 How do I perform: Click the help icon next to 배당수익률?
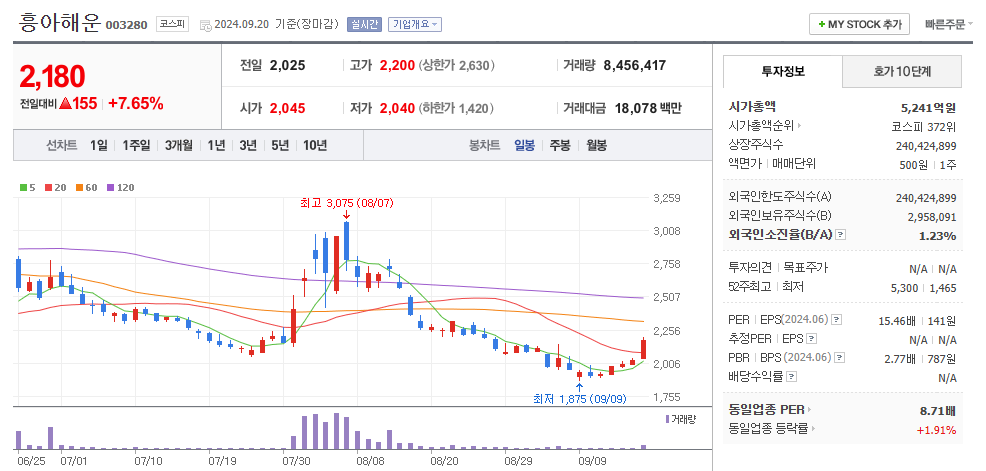(792, 377)
